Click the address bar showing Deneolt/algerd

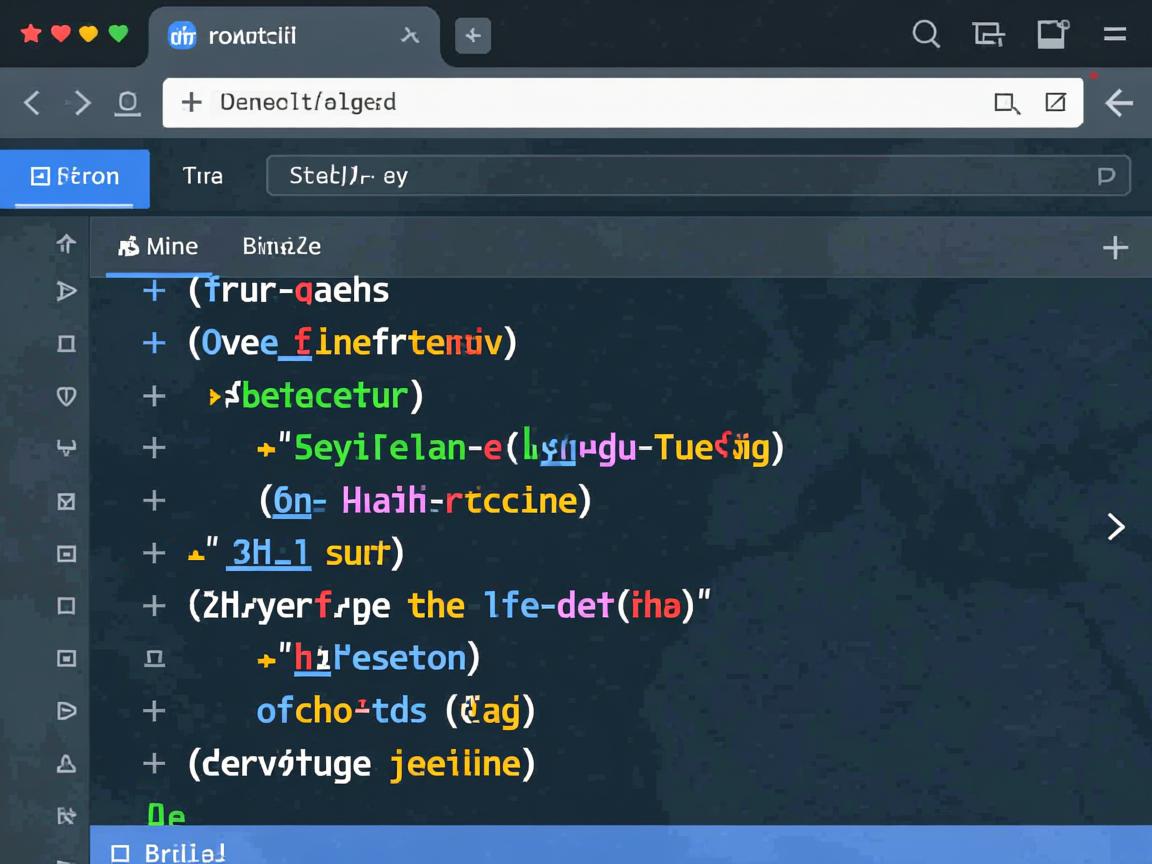click(580, 102)
